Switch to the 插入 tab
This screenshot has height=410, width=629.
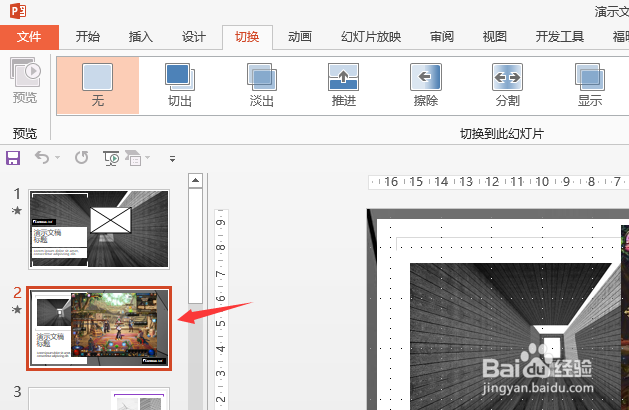tap(140, 37)
